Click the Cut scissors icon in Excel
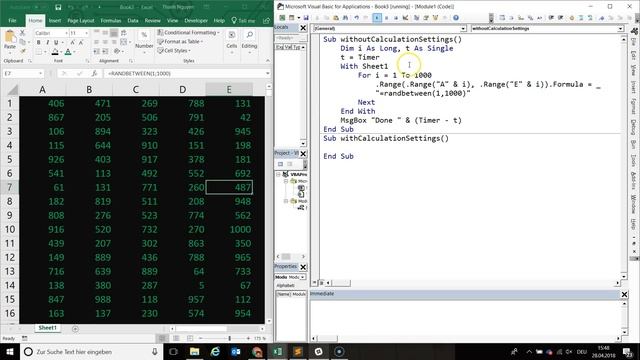The width and height of the screenshot is (640, 360). coord(22,33)
